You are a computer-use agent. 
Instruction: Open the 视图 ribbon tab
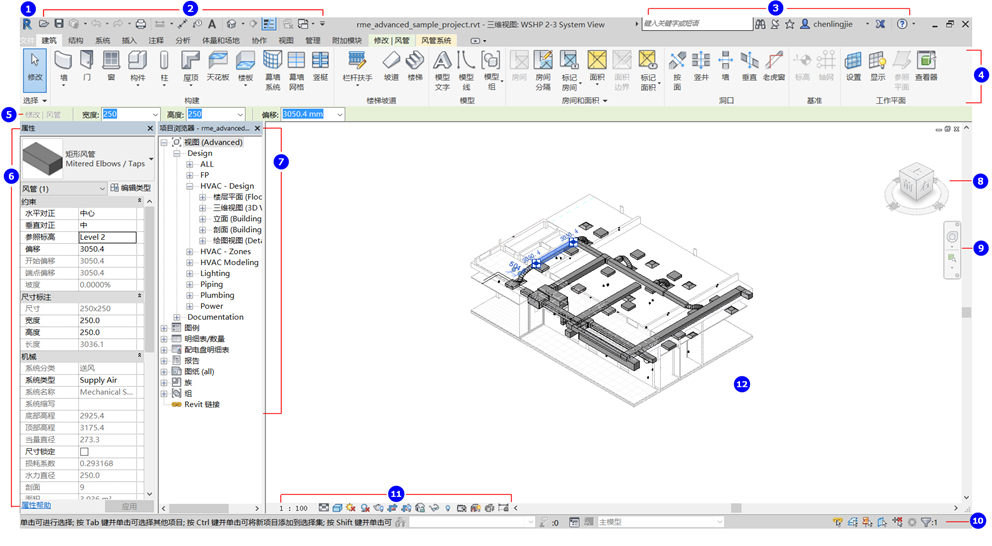(x=286, y=41)
